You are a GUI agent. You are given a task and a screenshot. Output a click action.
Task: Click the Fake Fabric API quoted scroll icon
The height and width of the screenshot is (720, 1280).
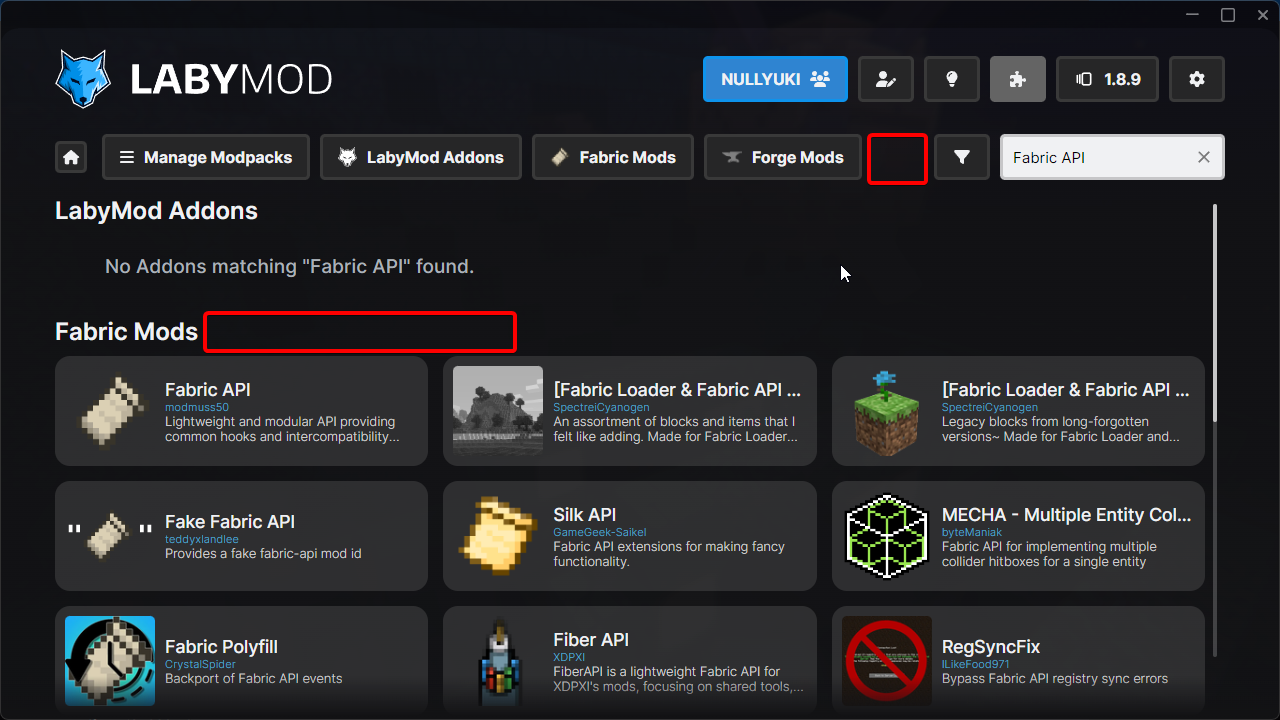(110, 536)
